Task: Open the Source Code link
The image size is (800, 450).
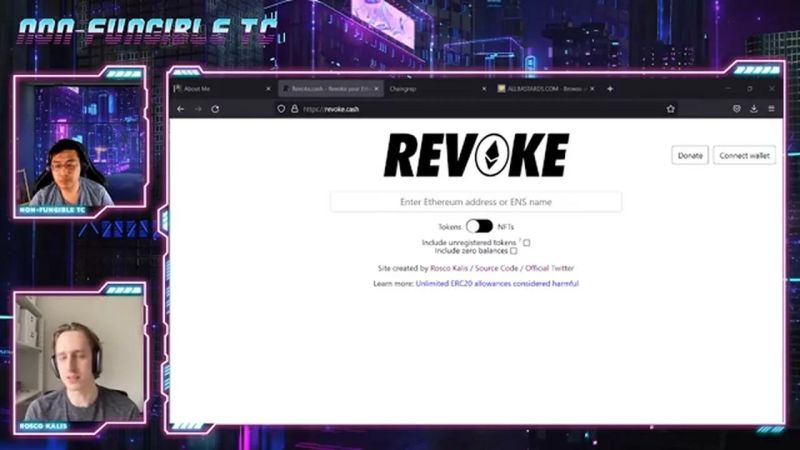Action: pyautogui.click(x=496, y=268)
